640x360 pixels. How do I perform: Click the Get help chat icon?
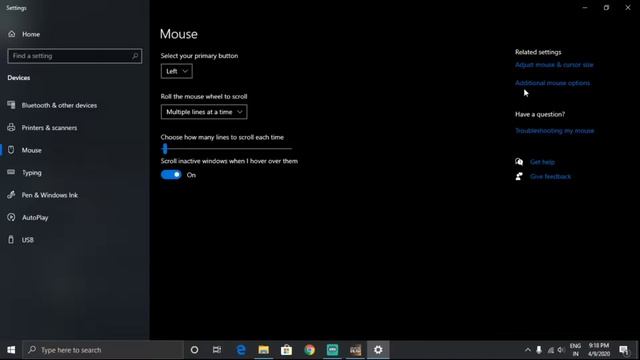tap(519, 162)
